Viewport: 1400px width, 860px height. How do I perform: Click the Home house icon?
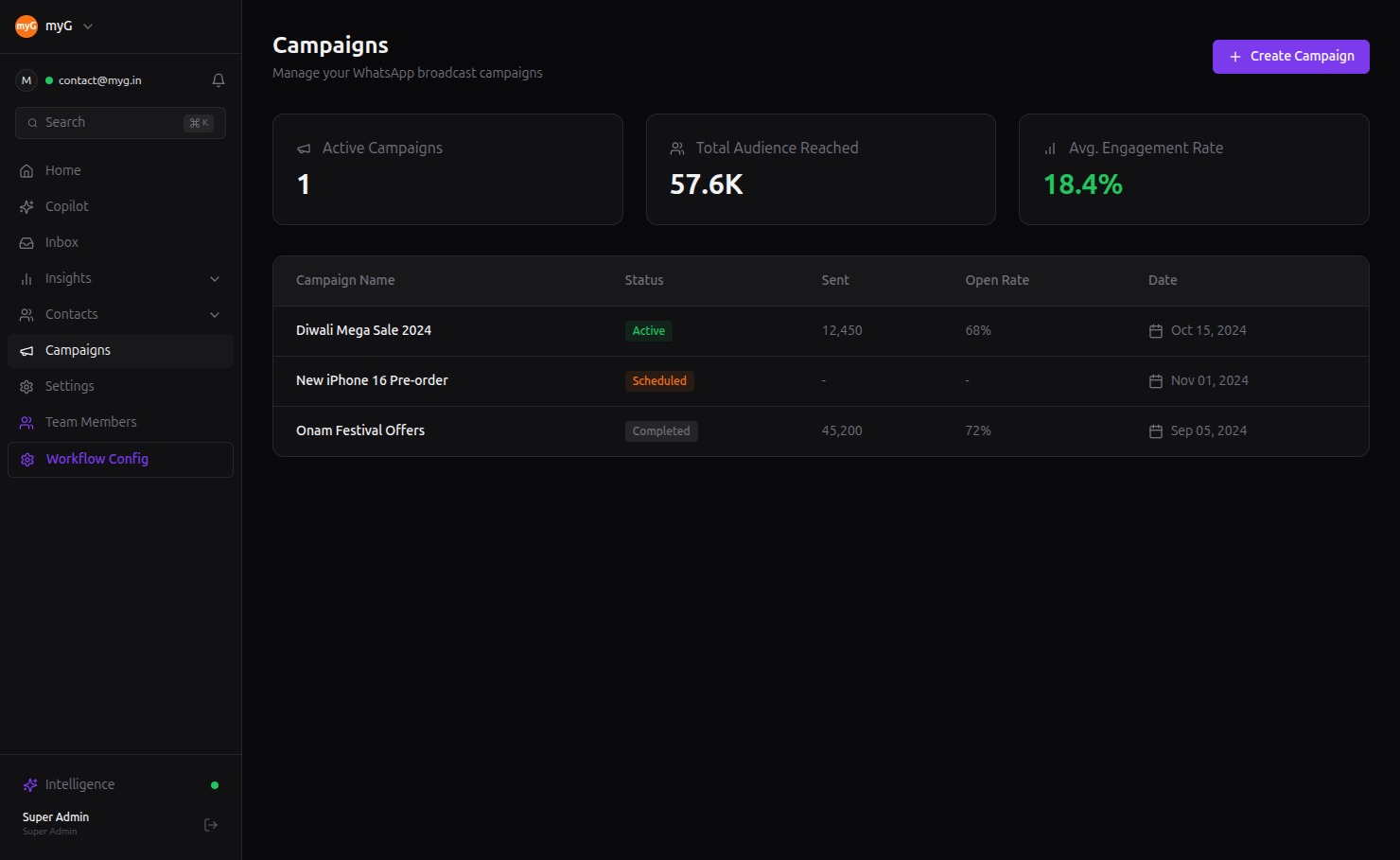[26, 171]
